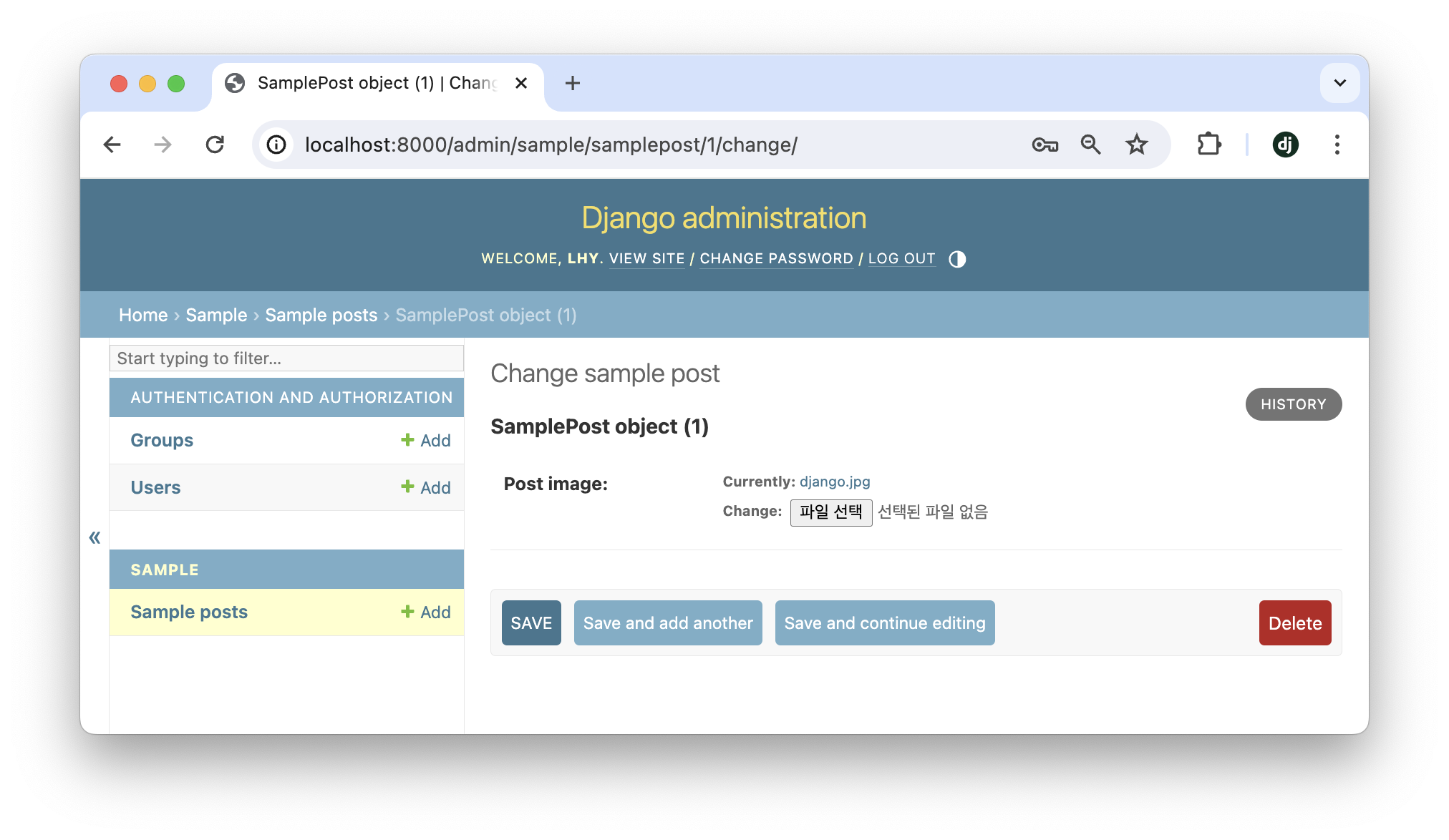Open the dj profile avatar
Viewport: 1449px width, 840px height.
pos(1285,145)
